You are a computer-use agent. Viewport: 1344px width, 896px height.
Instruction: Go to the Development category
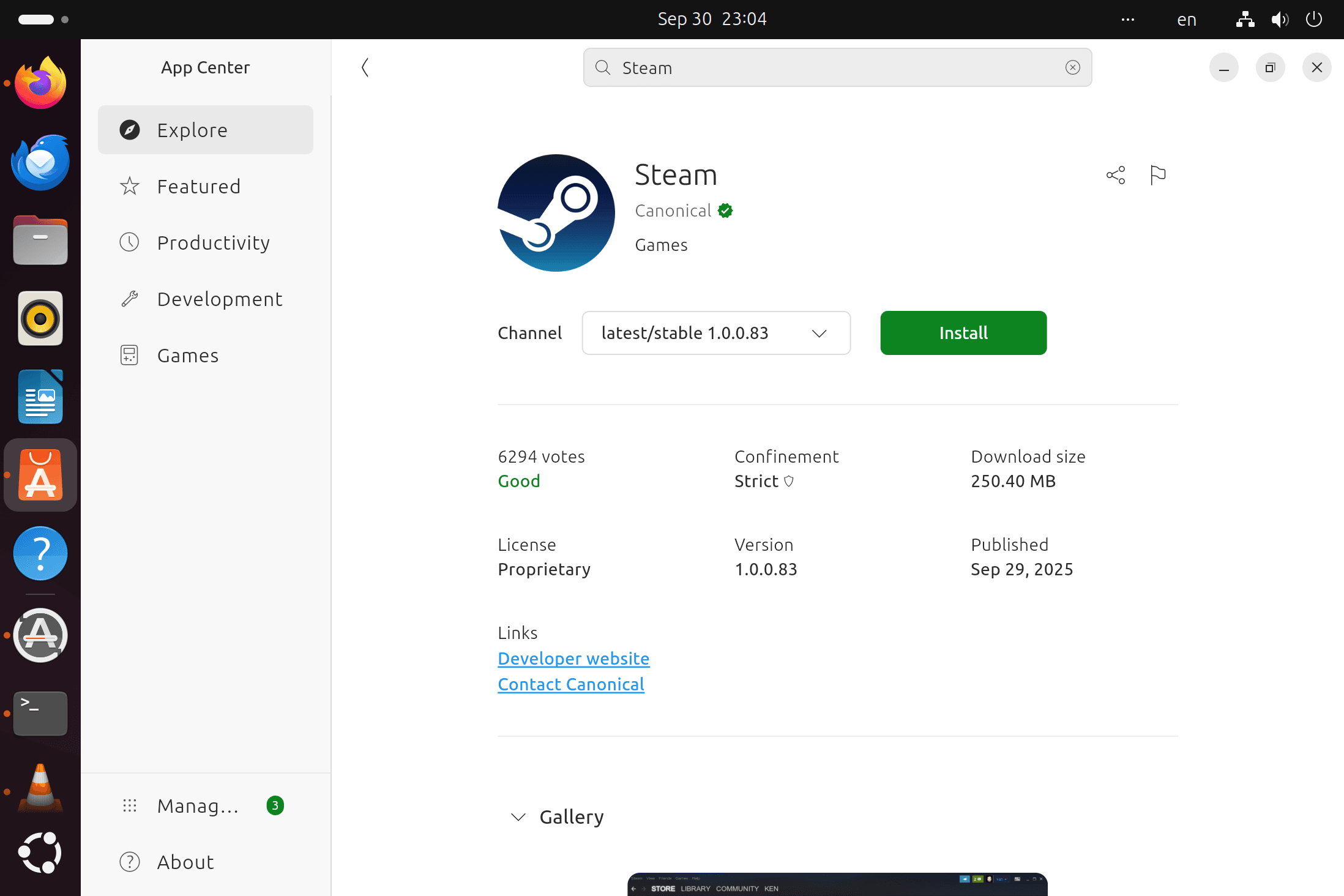coord(220,299)
